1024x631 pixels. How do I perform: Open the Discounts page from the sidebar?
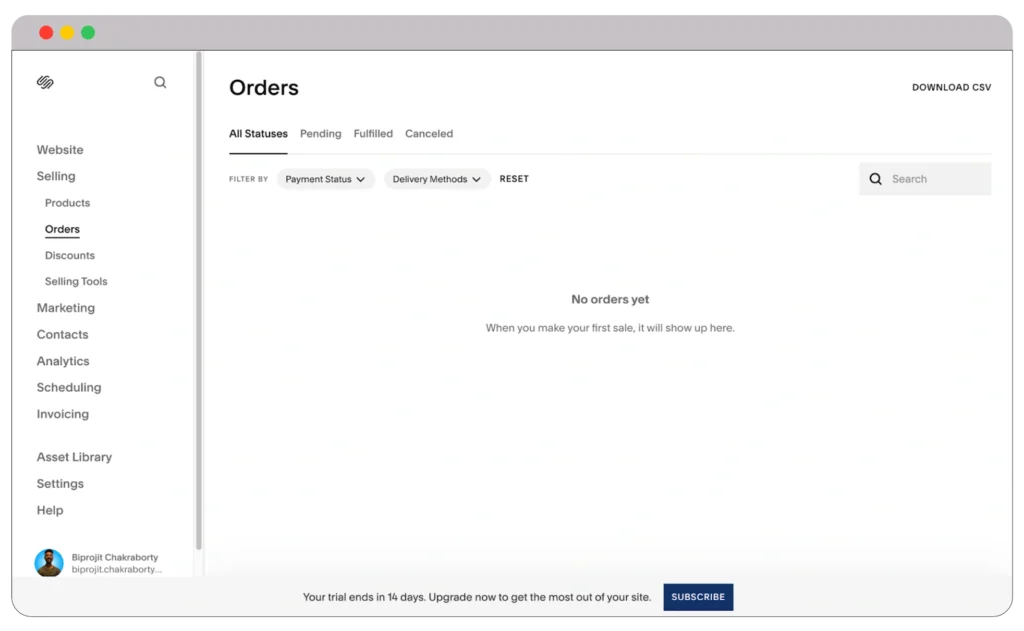tap(69, 255)
